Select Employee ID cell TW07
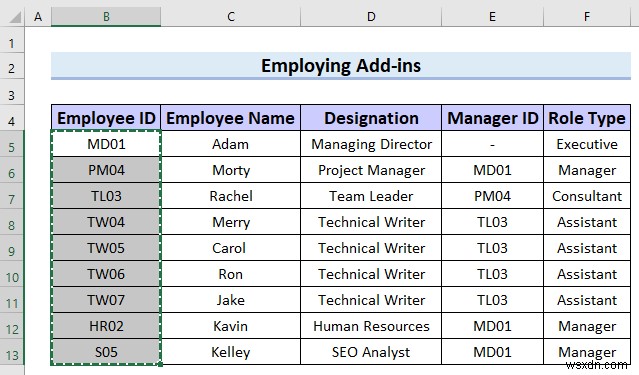 coord(106,300)
